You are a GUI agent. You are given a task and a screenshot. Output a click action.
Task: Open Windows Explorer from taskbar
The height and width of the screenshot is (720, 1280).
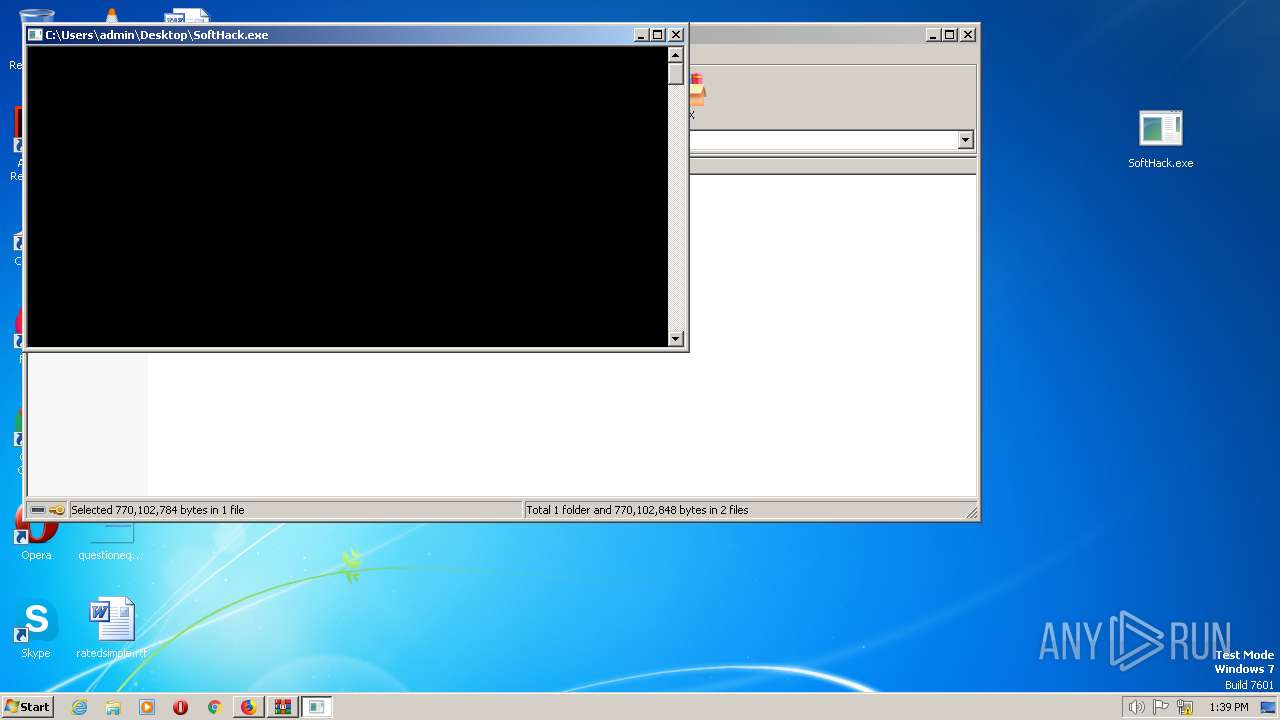pos(113,707)
